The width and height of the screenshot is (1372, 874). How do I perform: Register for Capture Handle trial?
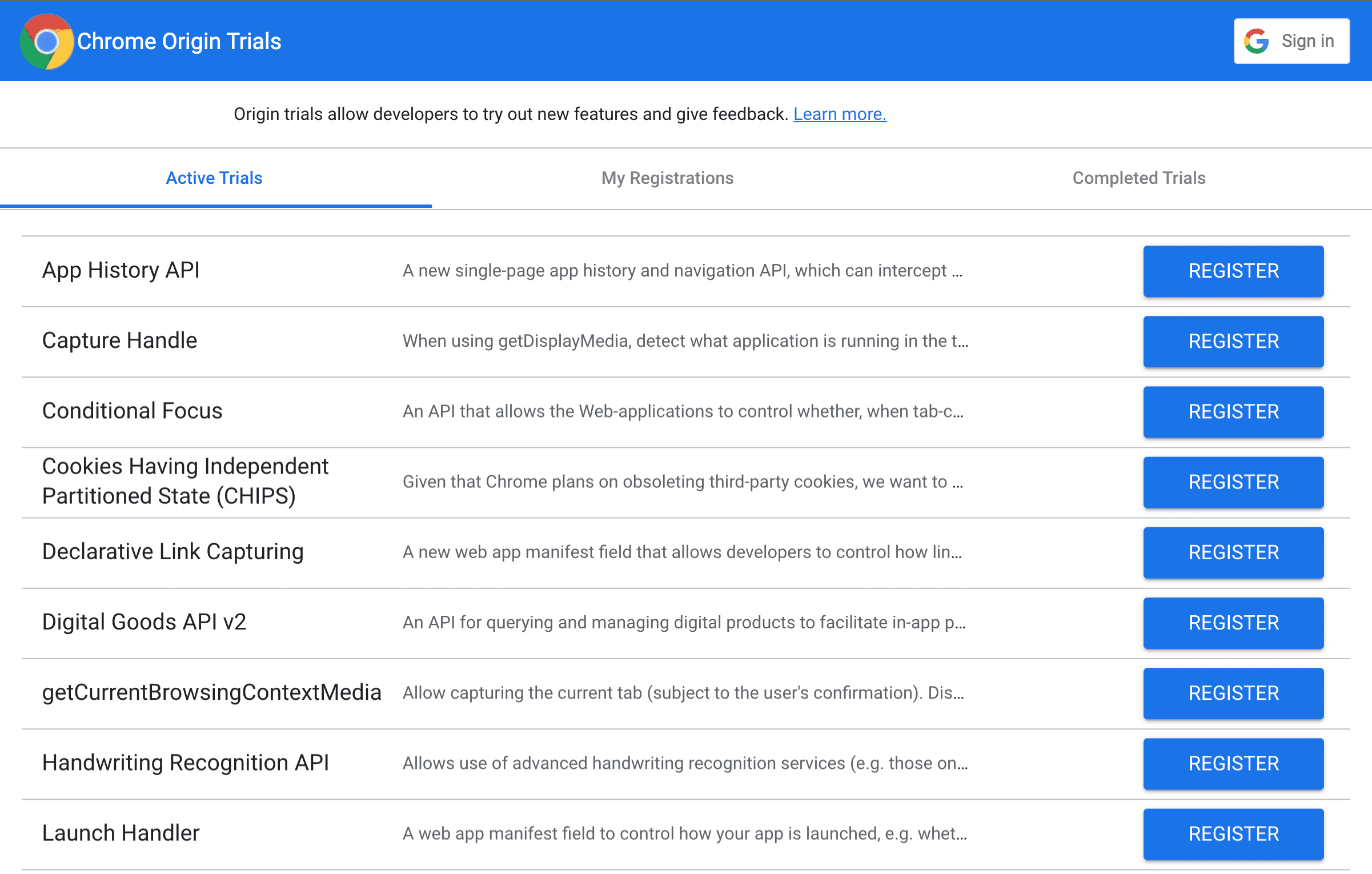coord(1232,341)
